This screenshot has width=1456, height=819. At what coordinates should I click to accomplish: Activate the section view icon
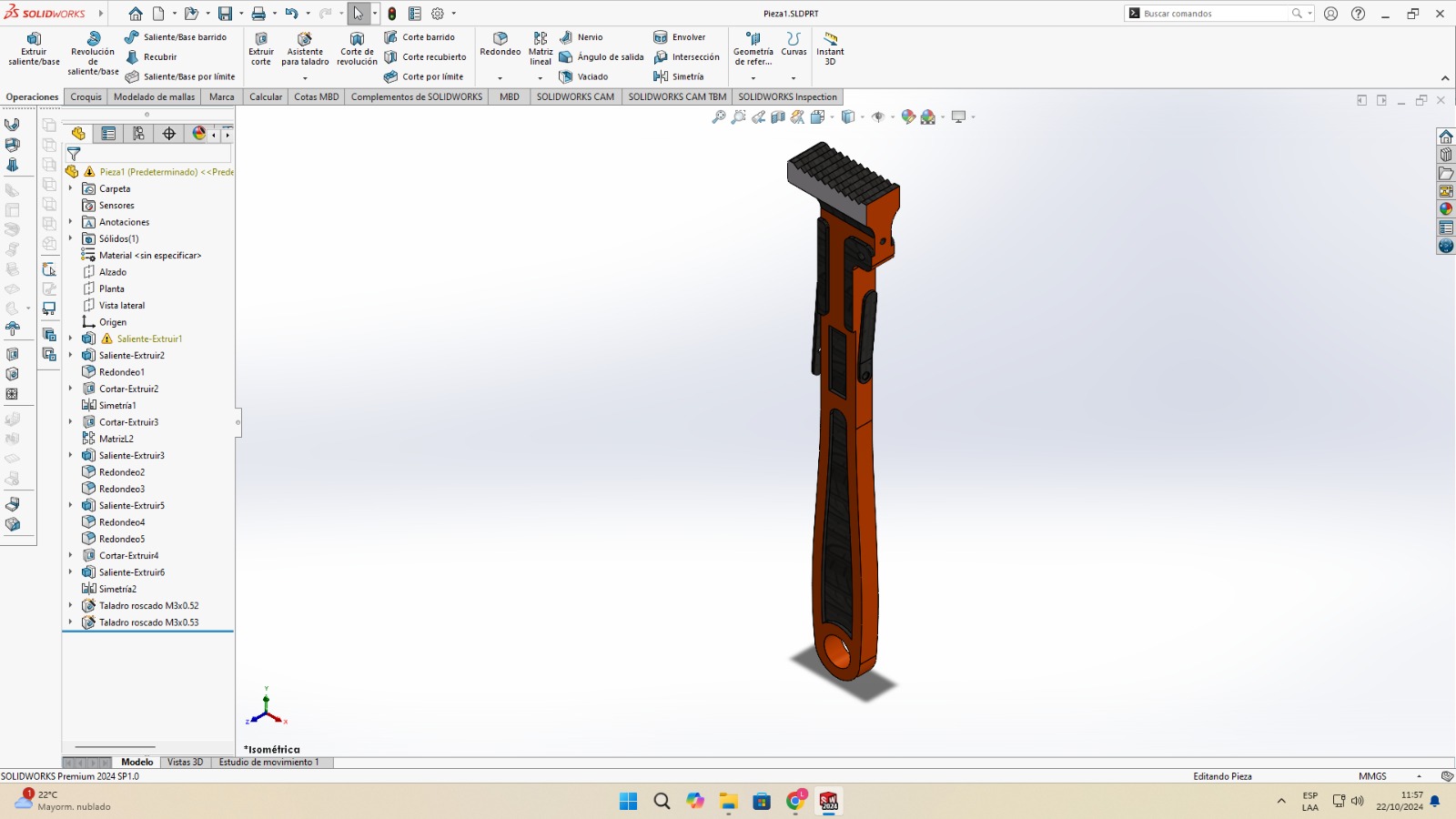(x=778, y=117)
